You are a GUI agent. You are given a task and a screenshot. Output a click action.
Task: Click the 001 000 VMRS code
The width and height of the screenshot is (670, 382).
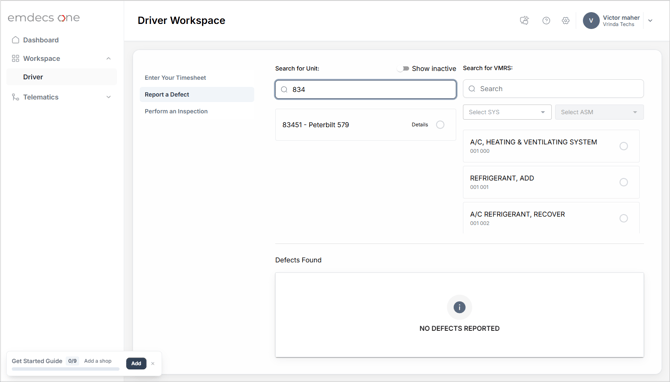pos(480,151)
